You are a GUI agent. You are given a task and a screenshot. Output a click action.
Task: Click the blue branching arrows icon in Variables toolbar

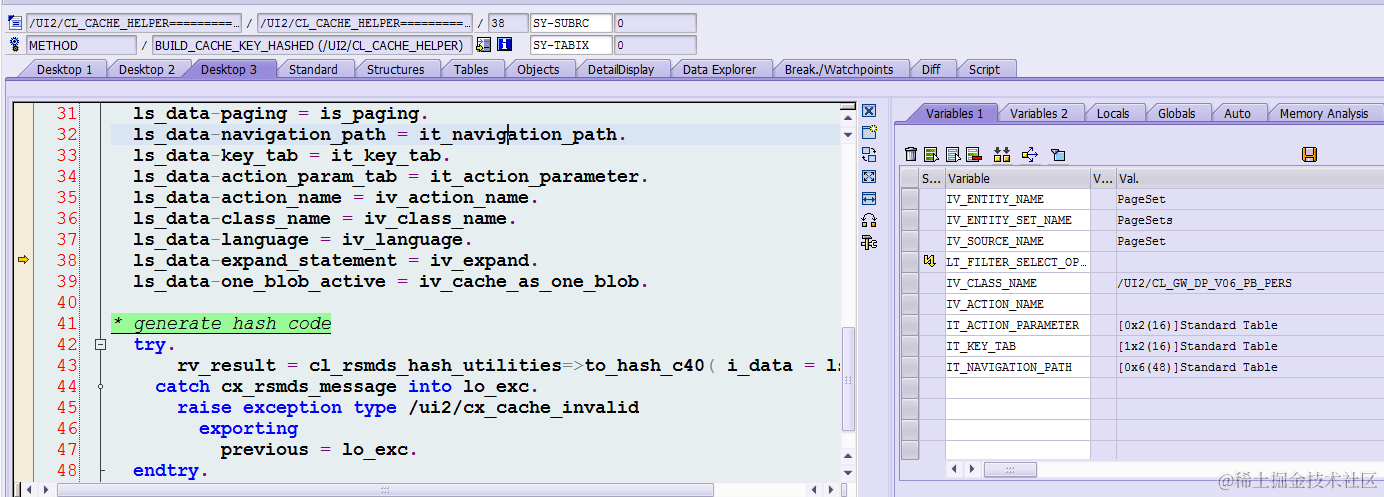tap(1030, 154)
